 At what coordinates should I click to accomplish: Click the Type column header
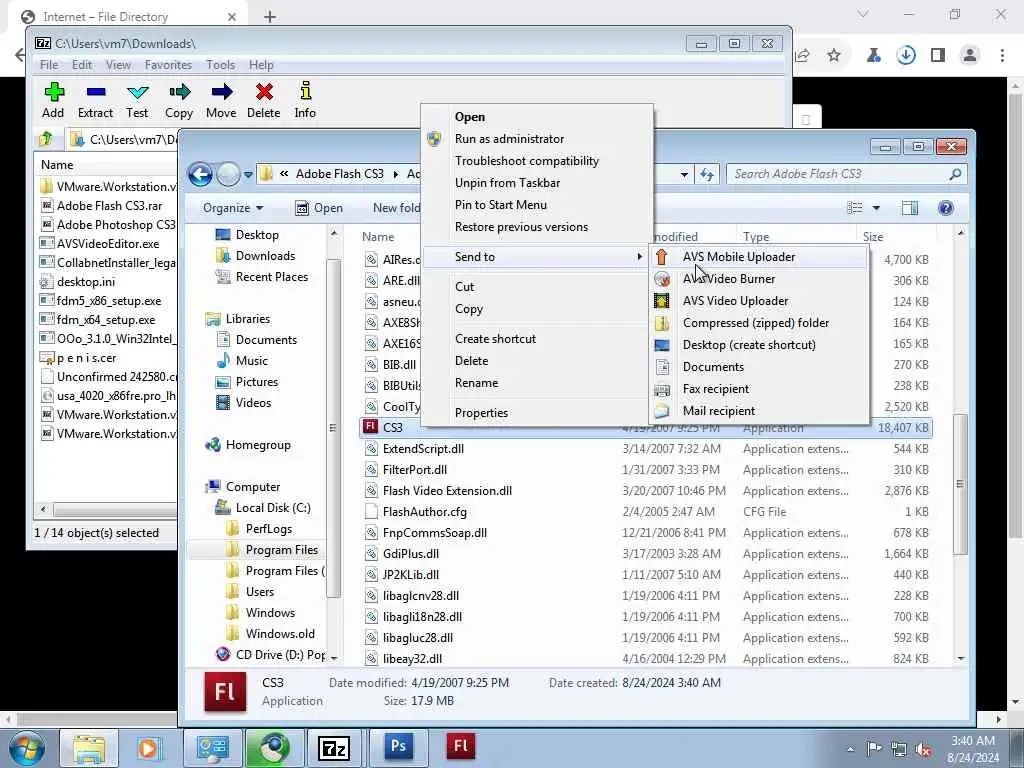click(795, 236)
